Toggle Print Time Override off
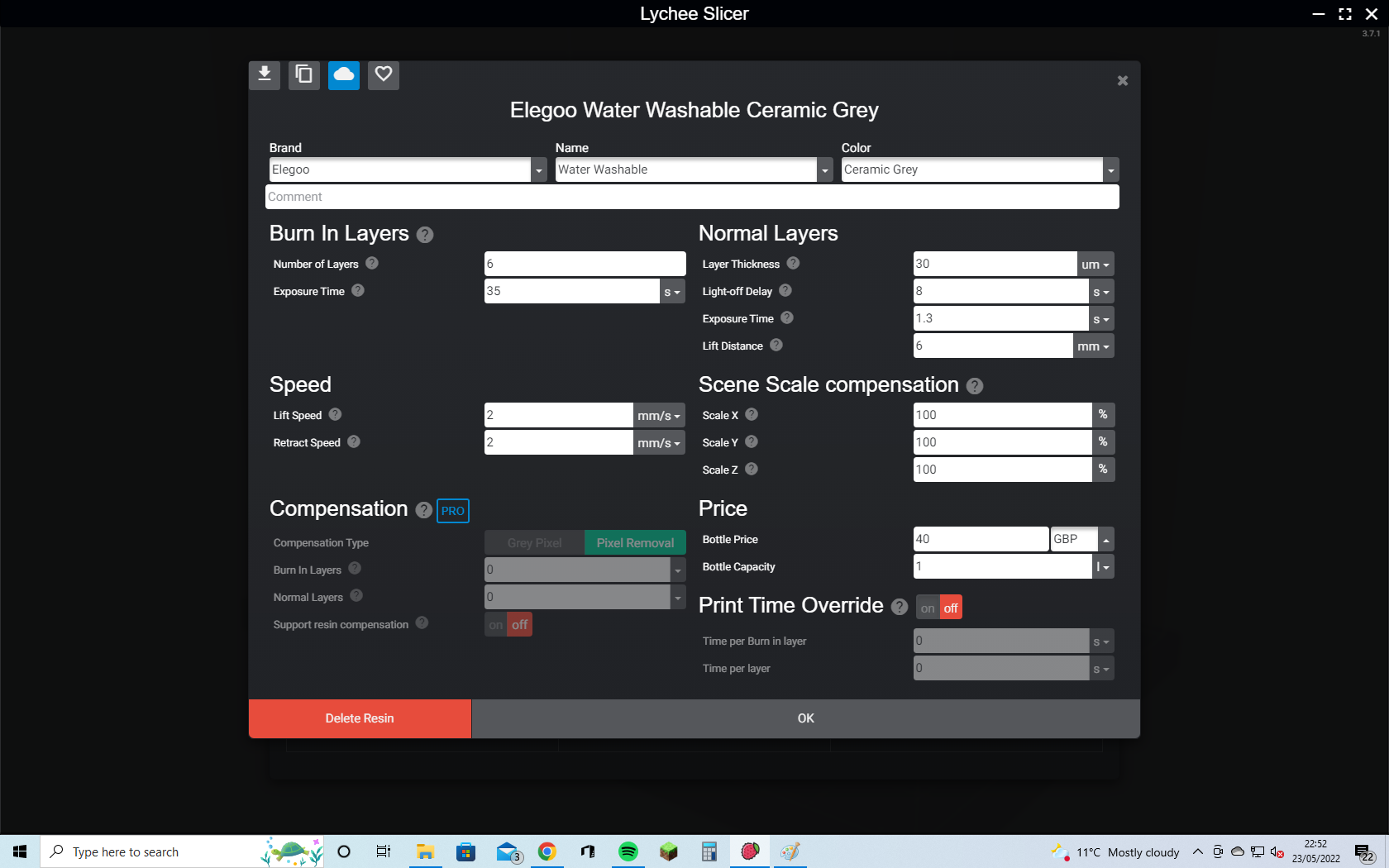1389x868 pixels. tap(951, 608)
